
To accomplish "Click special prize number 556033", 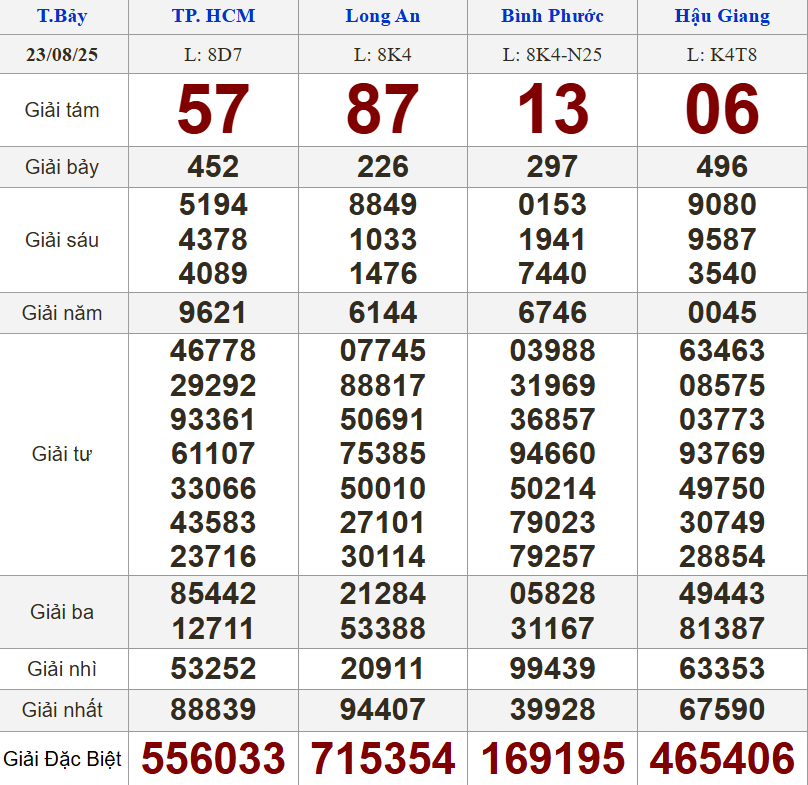I will [x=213, y=759].
